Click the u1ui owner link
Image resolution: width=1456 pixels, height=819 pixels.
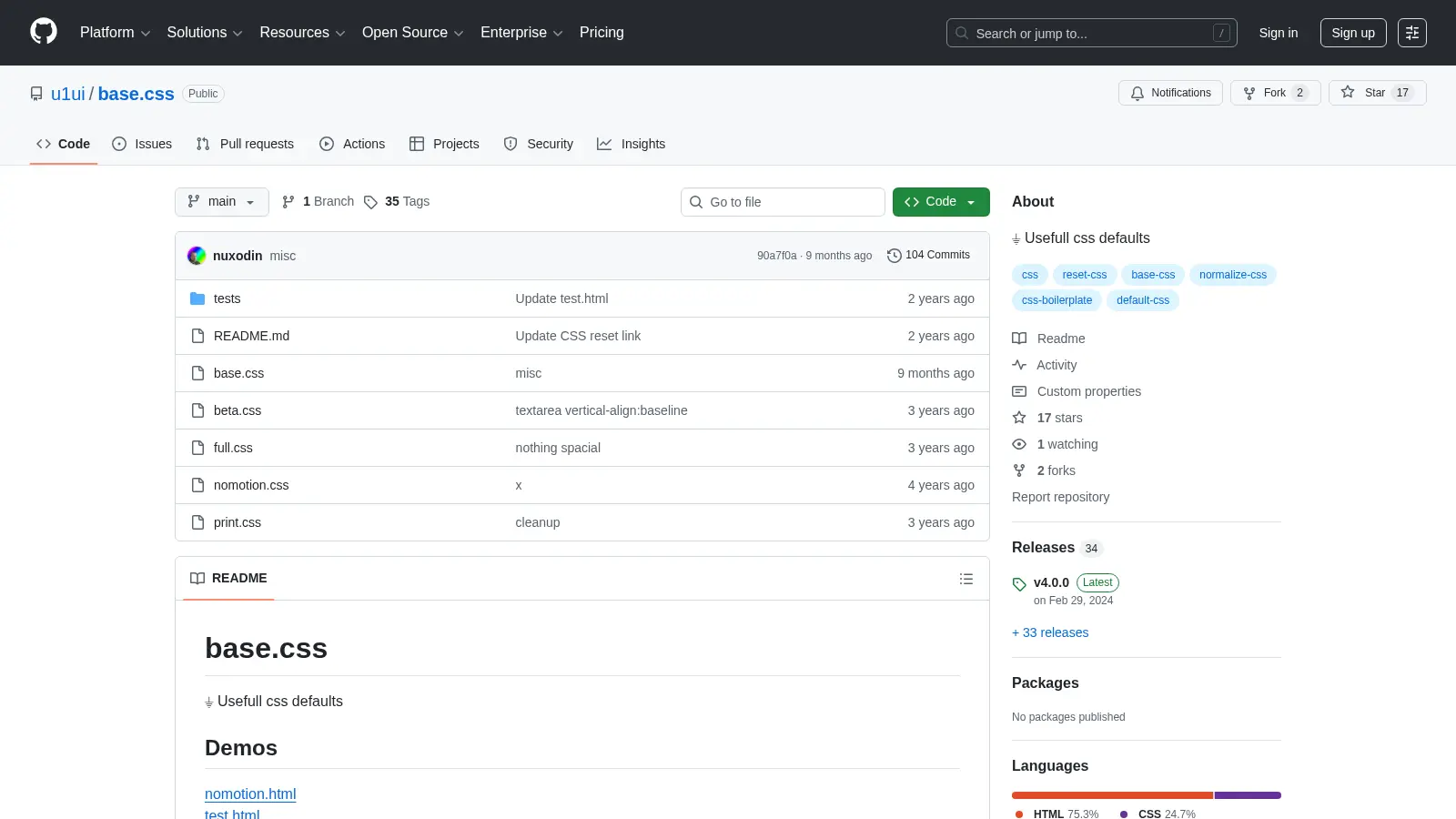[x=68, y=94]
